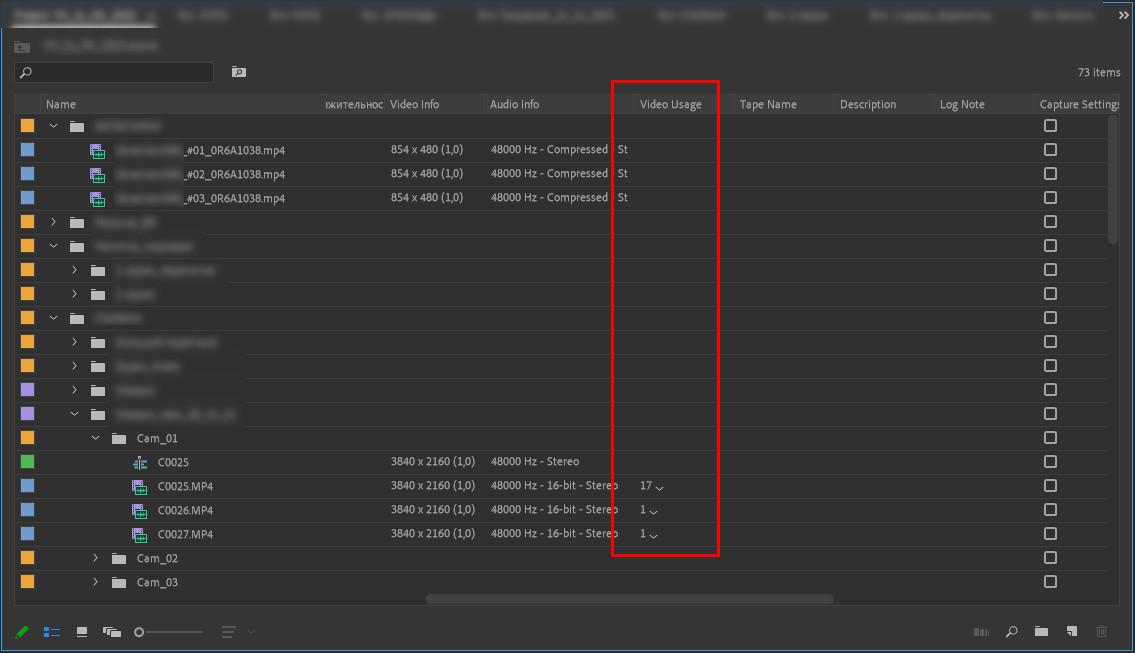Check Capture Settings for the Cam_02 bin

1050,557
